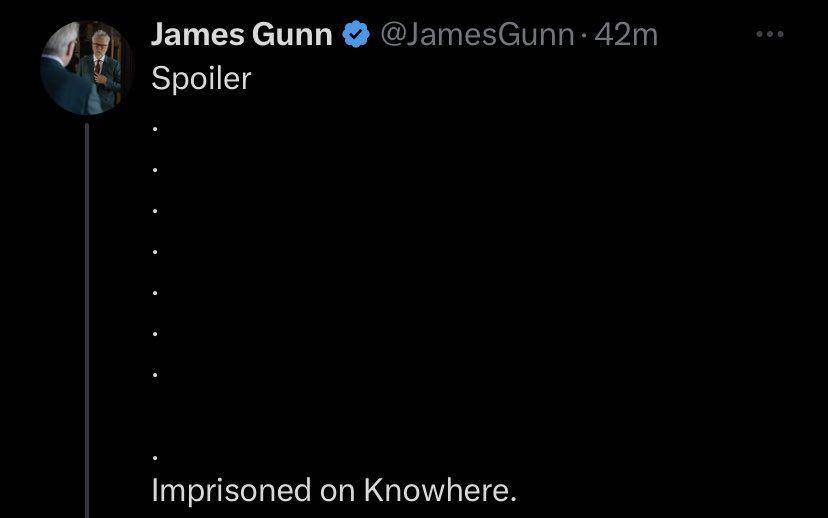
Task: Click the word Imprisoned
Action: [231, 490]
